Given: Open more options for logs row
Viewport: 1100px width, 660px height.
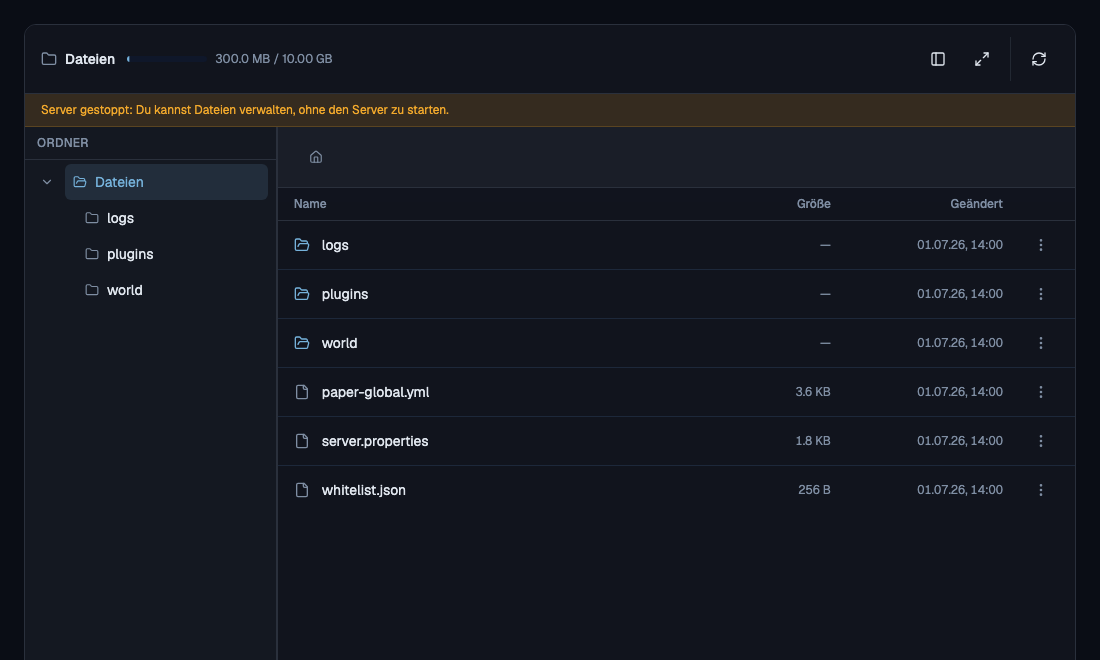Looking at the screenshot, I should tap(1040, 245).
